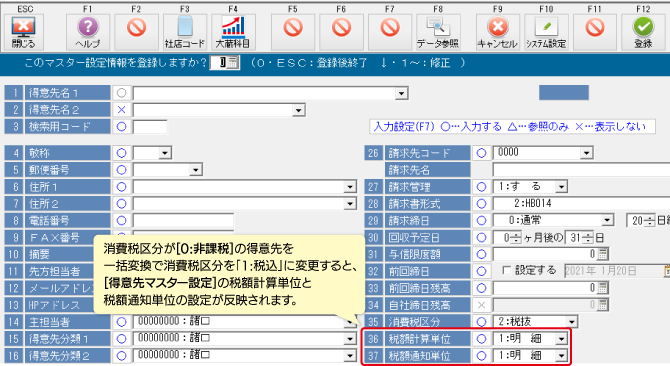The image size is (670, 366).
Task: Toggle input setting circle for 検索用コード
Action: click(x=121, y=127)
